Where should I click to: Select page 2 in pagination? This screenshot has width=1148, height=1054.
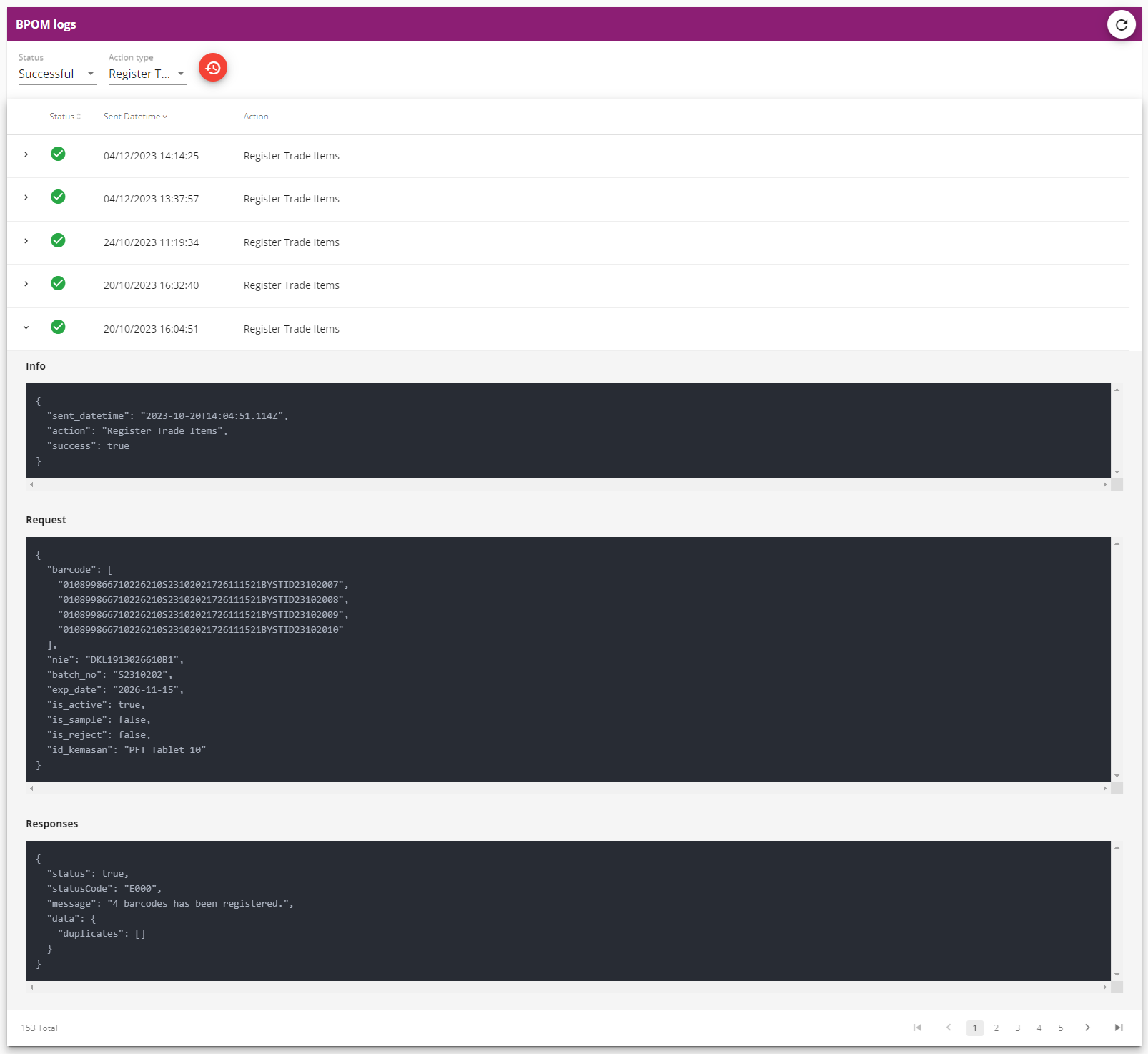(996, 1028)
